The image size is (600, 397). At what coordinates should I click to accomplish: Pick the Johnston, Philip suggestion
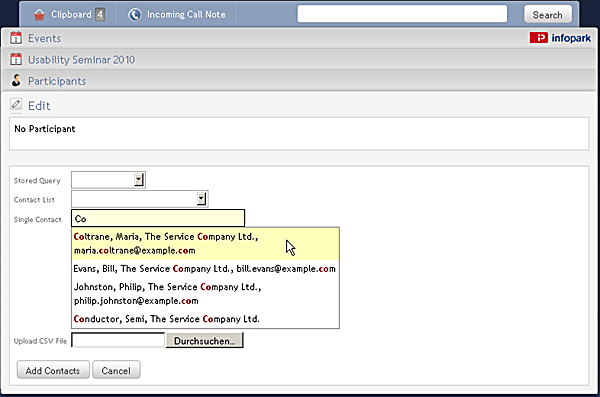point(205,294)
